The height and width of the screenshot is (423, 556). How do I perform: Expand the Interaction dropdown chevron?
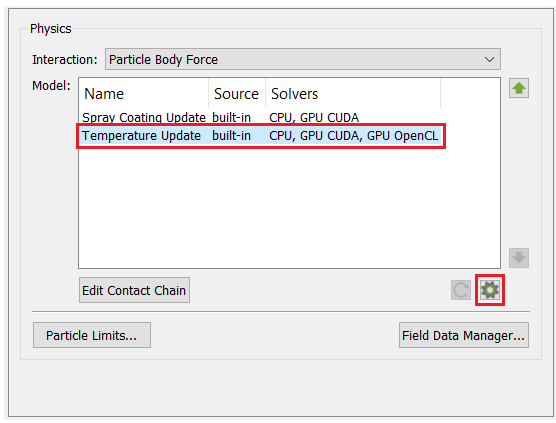coord(489,59)
